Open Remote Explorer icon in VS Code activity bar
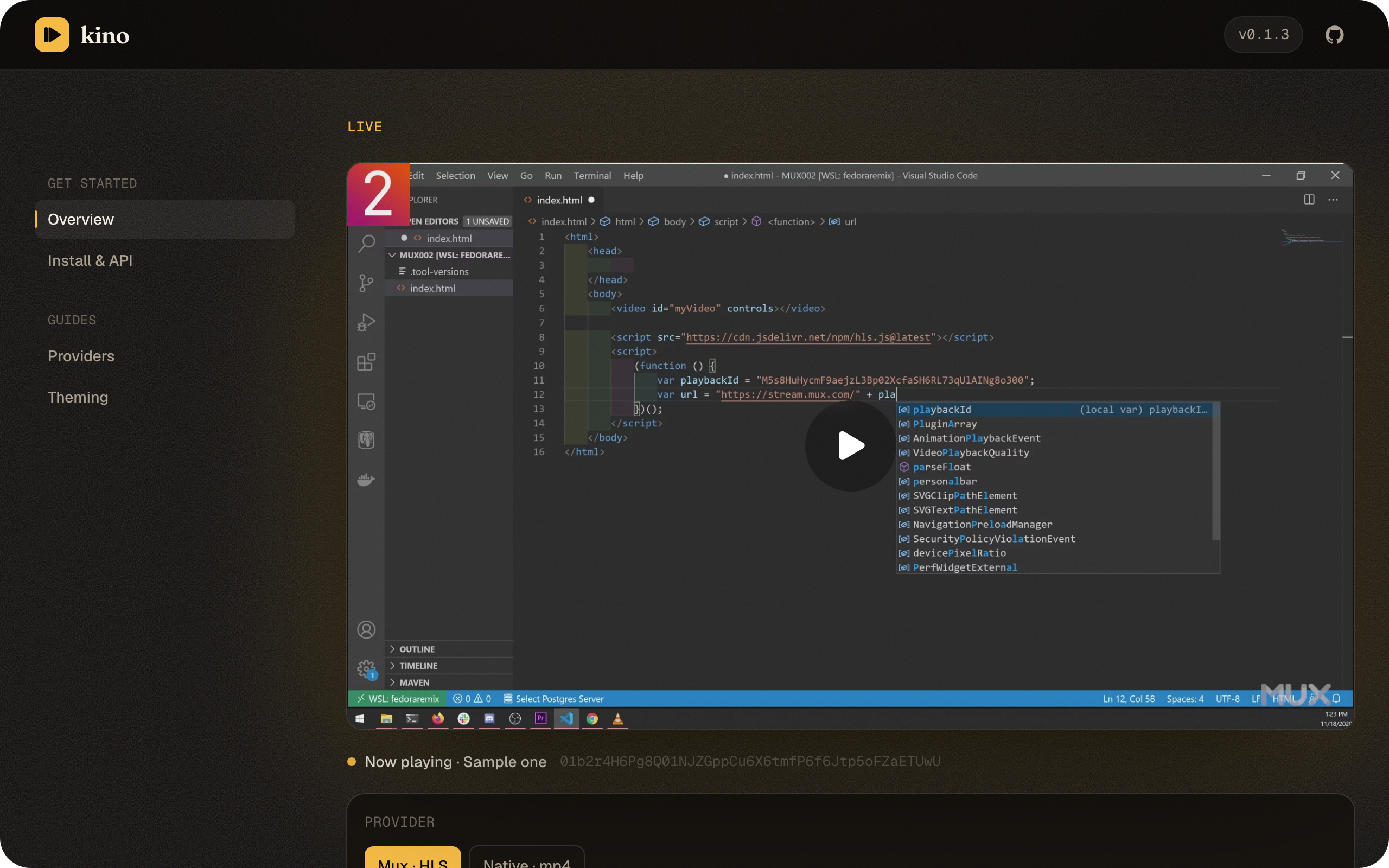The width and height of the screenshot is (1389, 868). (366, 401)
